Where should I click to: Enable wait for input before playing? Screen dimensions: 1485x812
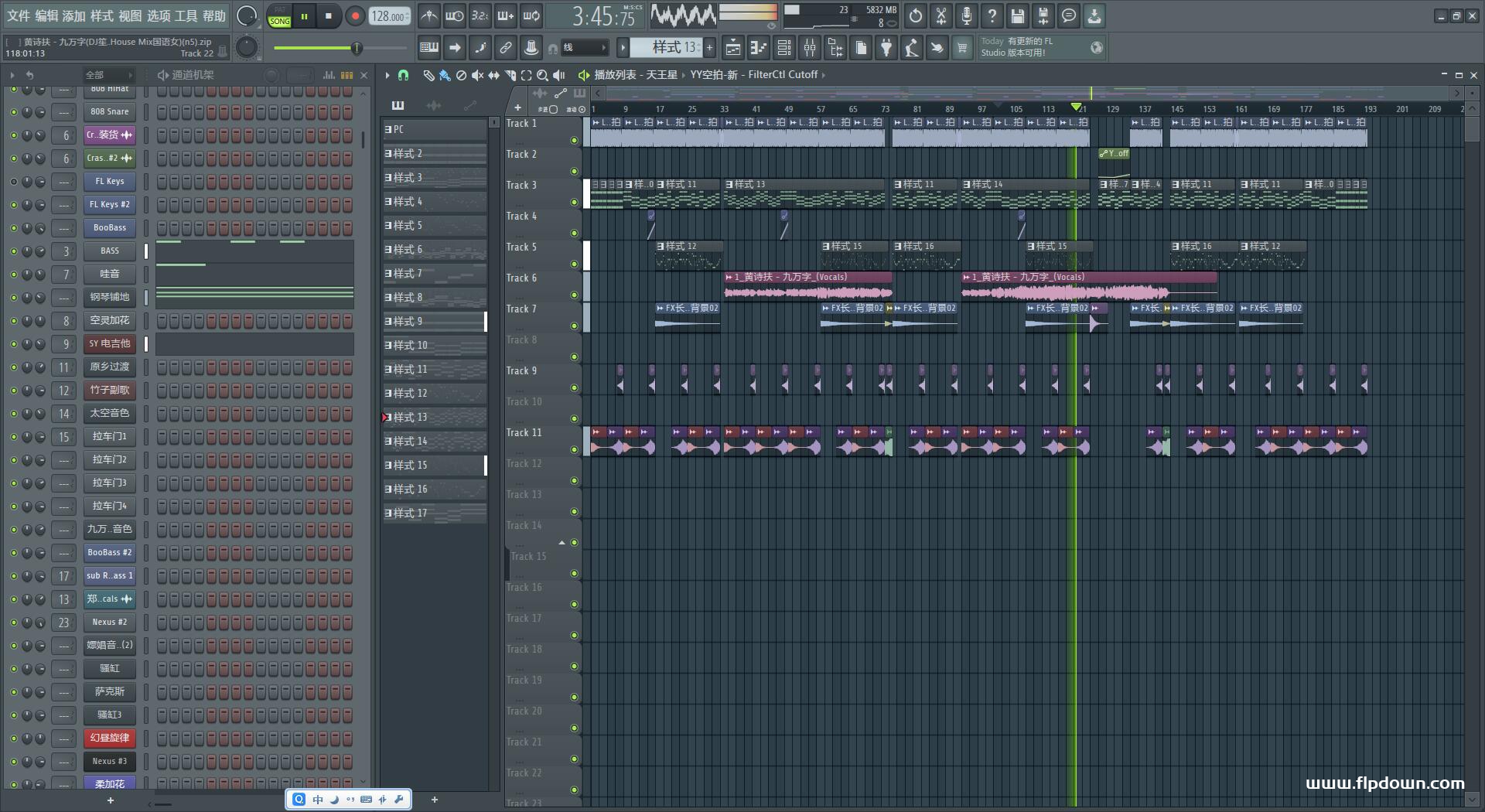(455, 15)
